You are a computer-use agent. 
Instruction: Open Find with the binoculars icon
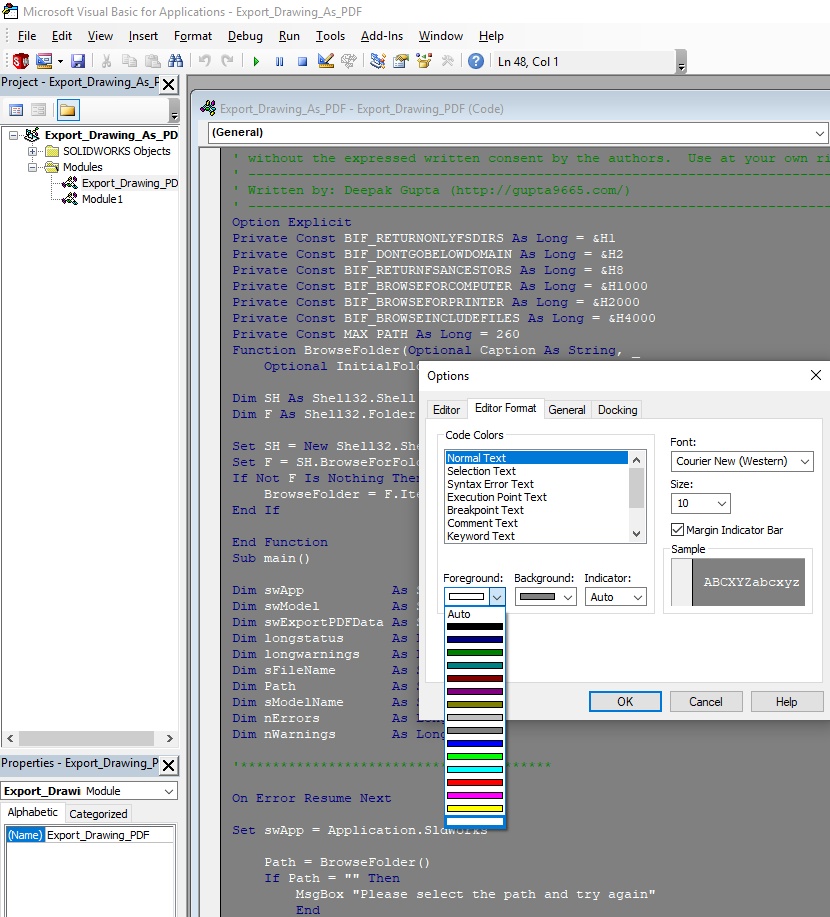175,61
